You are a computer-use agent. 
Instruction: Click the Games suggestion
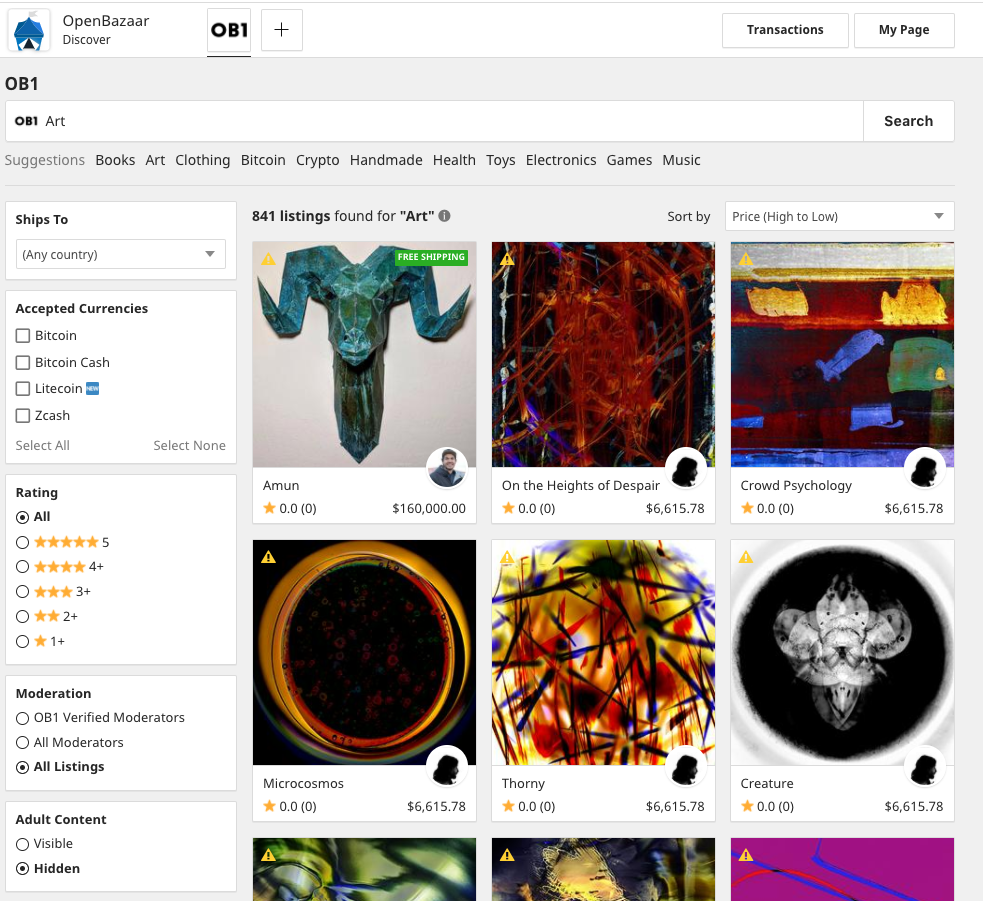(x=629, y=161)
